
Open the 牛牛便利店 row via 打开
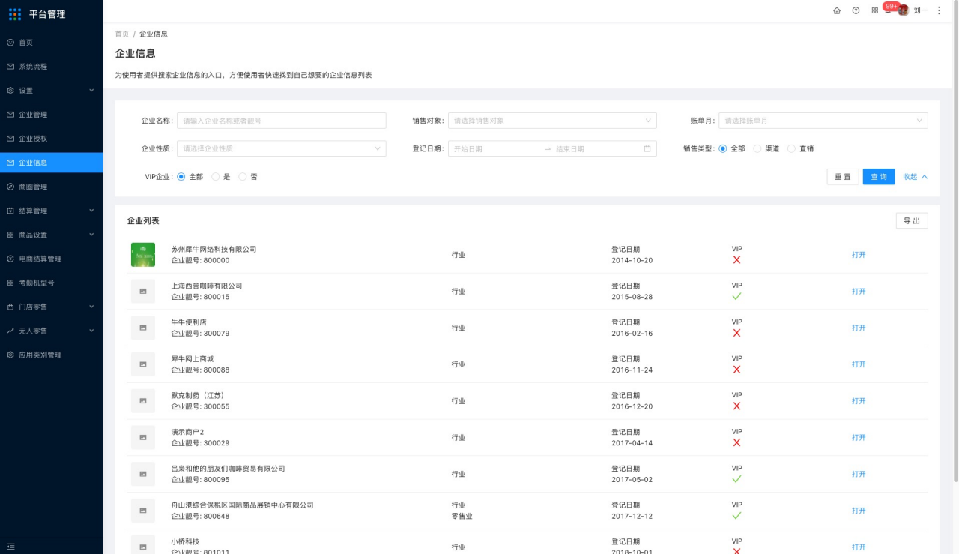click(859, 328)
